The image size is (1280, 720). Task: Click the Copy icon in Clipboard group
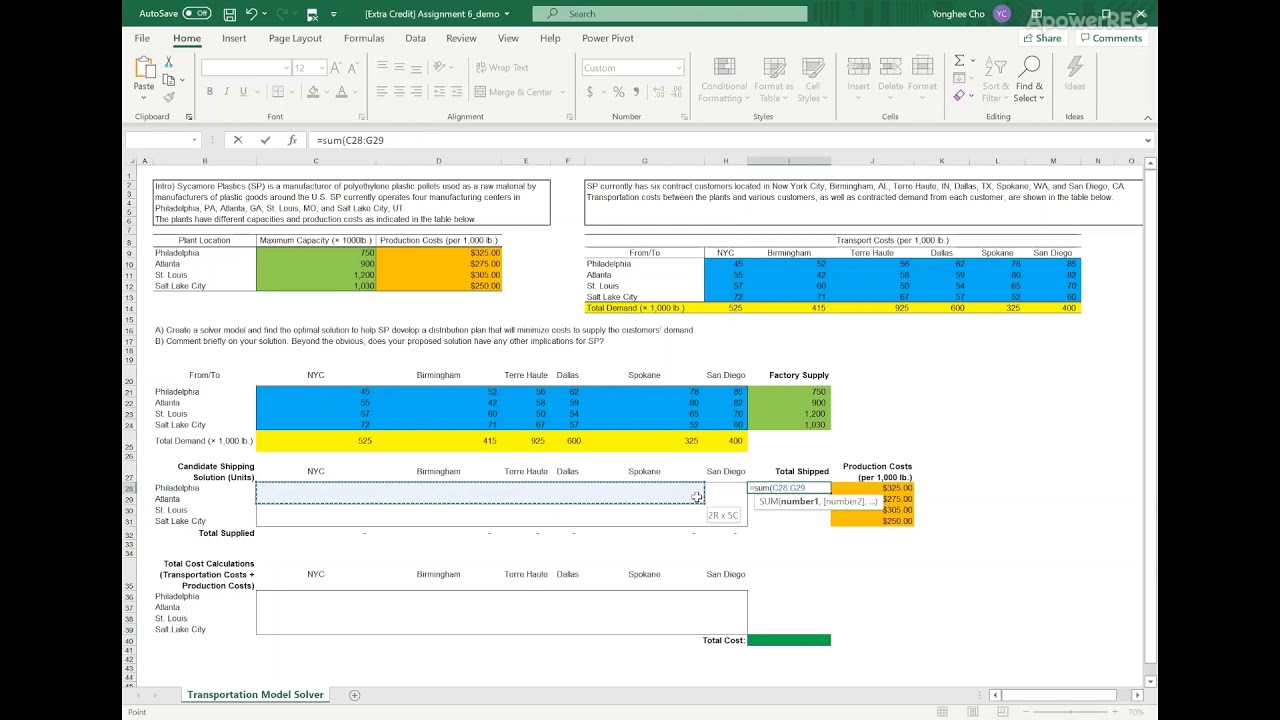pos(168,79)
